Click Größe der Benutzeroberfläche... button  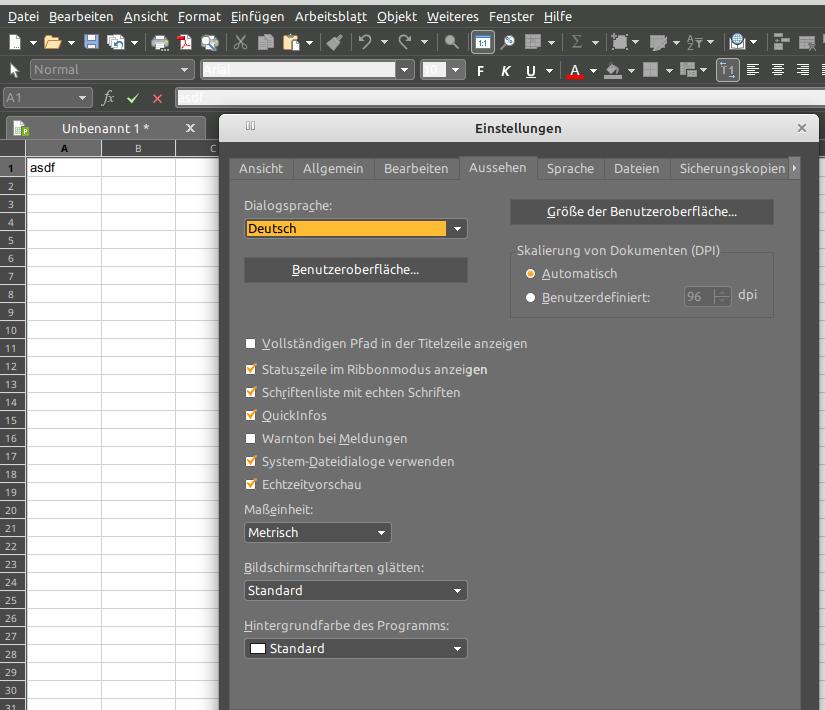click(641, 212)
